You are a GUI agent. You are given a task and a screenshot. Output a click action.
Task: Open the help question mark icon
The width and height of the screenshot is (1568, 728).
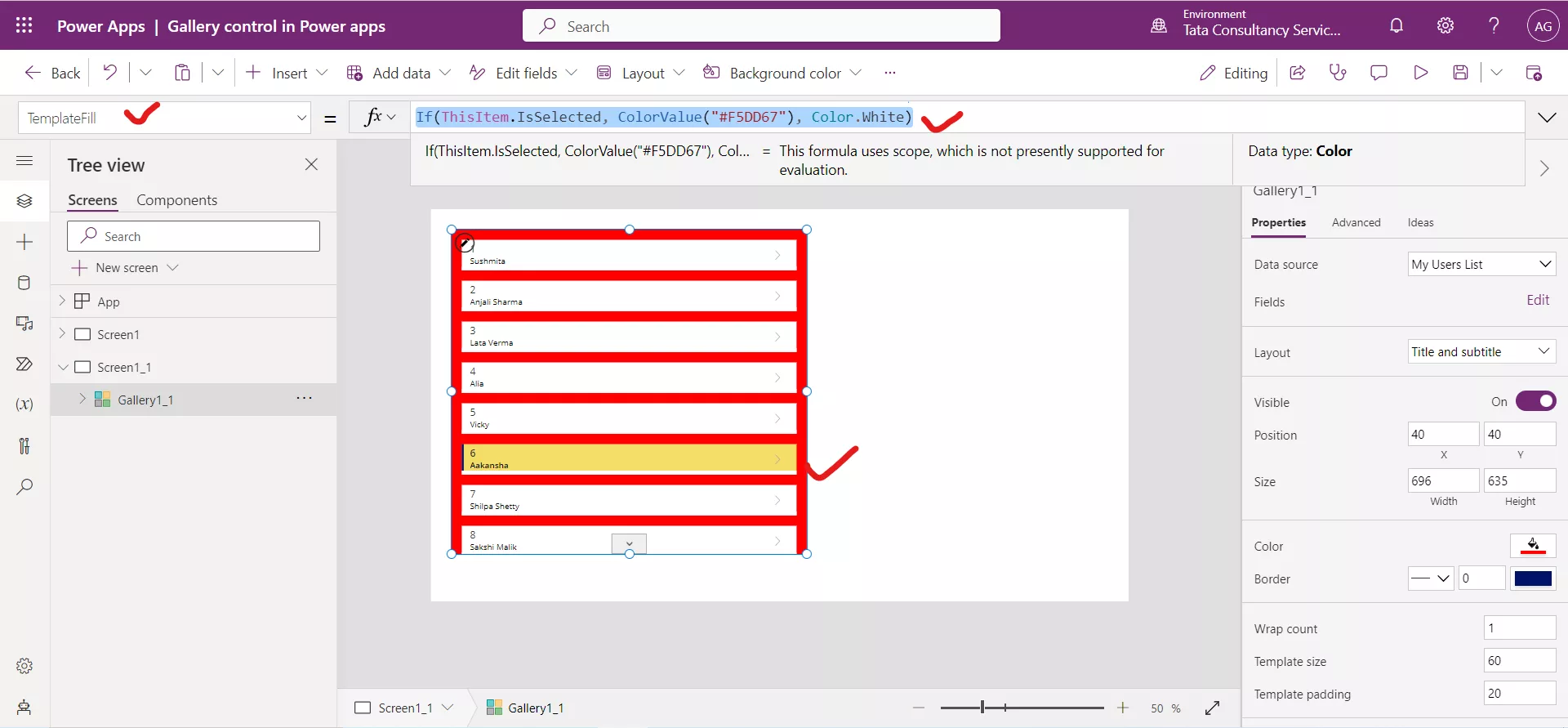pos(1494,25)
